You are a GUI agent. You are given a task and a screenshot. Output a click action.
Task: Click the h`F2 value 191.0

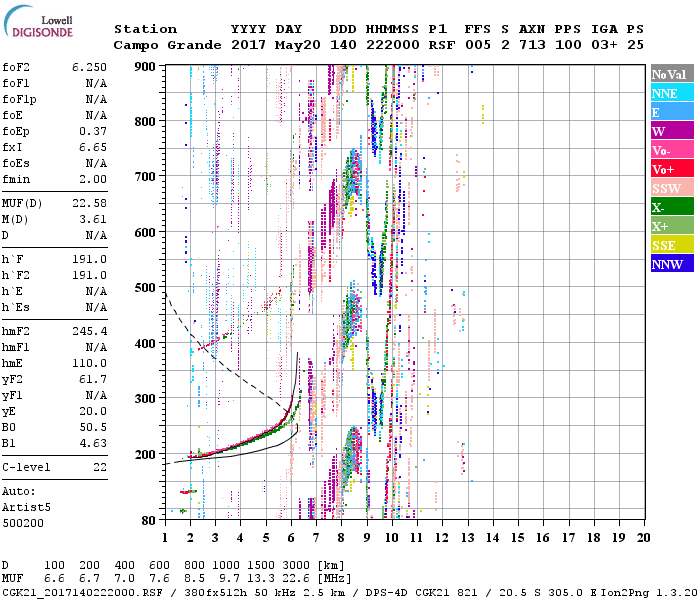point(89,275)
